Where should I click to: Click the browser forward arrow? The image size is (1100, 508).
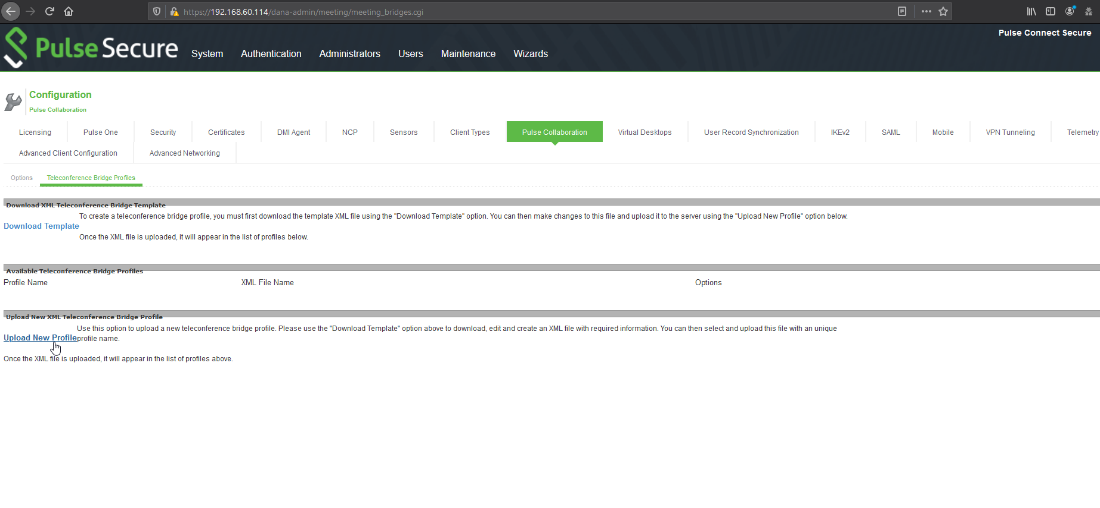point(29,11)
